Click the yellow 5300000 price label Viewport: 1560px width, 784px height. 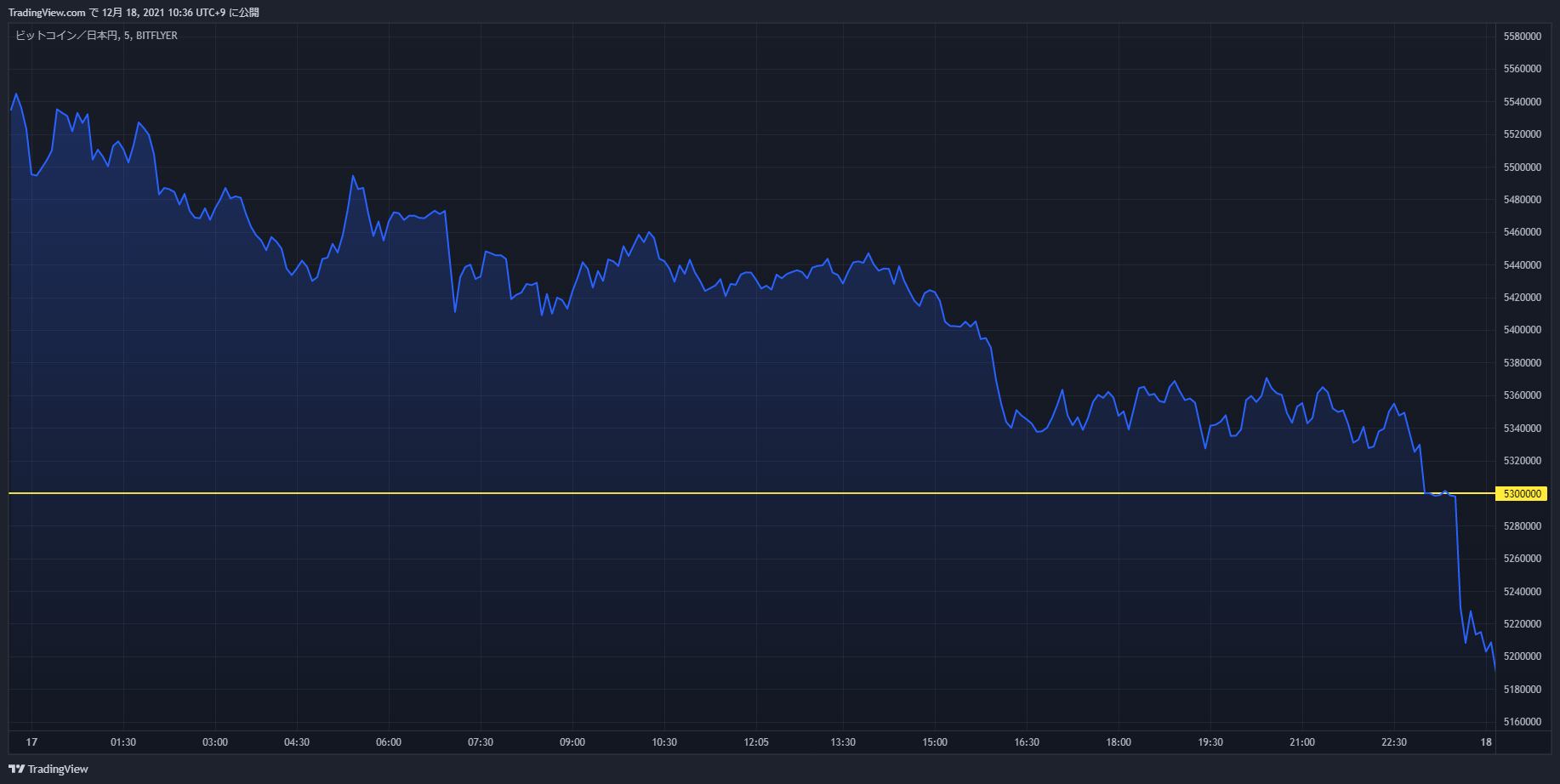point(1522,493)
